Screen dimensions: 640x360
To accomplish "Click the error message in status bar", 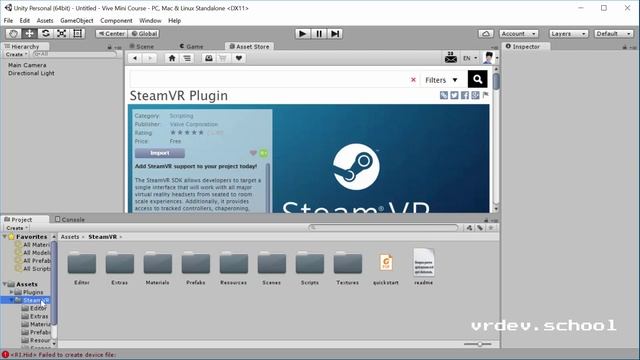I will 59,355.
